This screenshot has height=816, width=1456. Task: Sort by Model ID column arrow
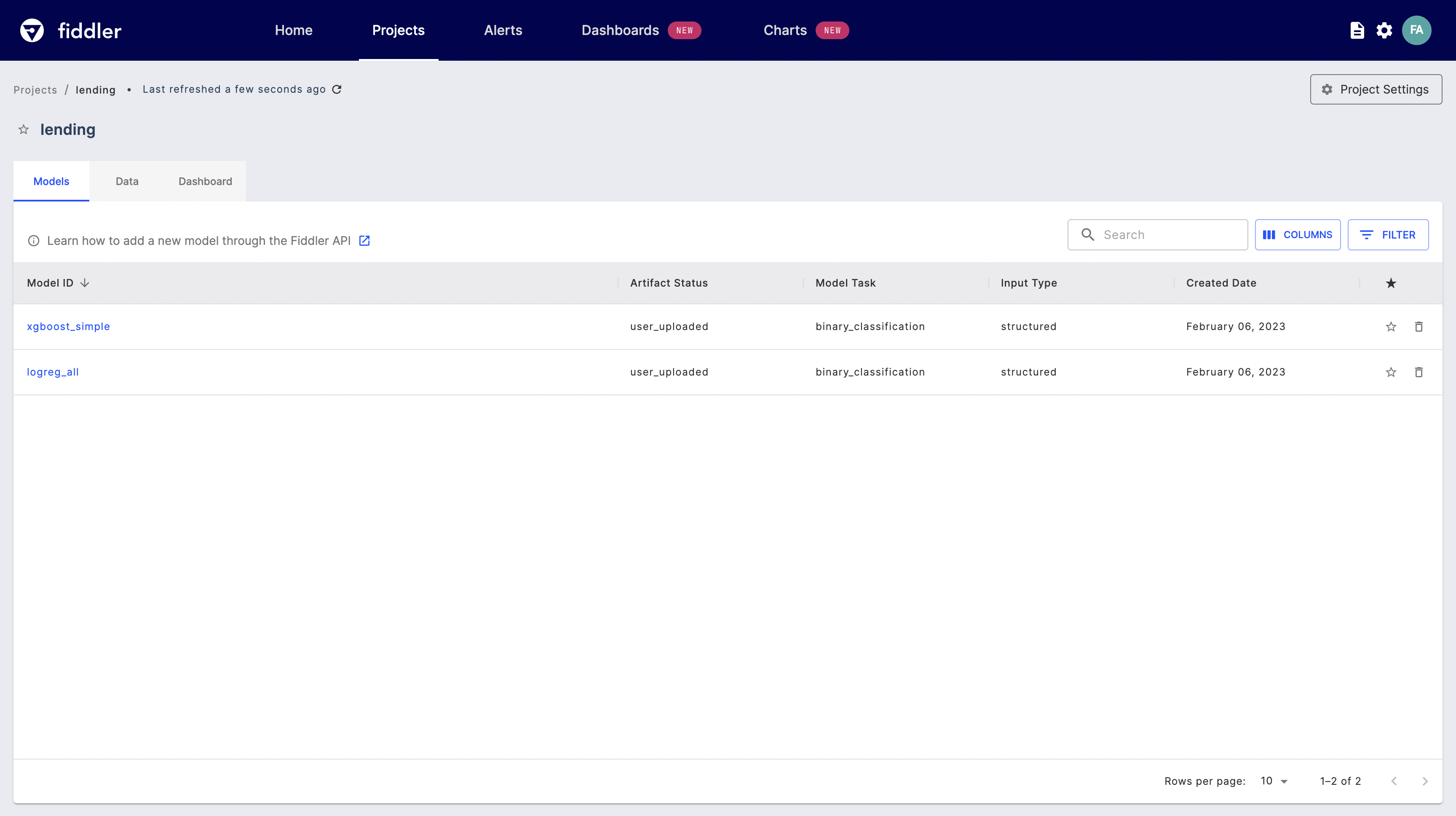click(x=85, y=283)
